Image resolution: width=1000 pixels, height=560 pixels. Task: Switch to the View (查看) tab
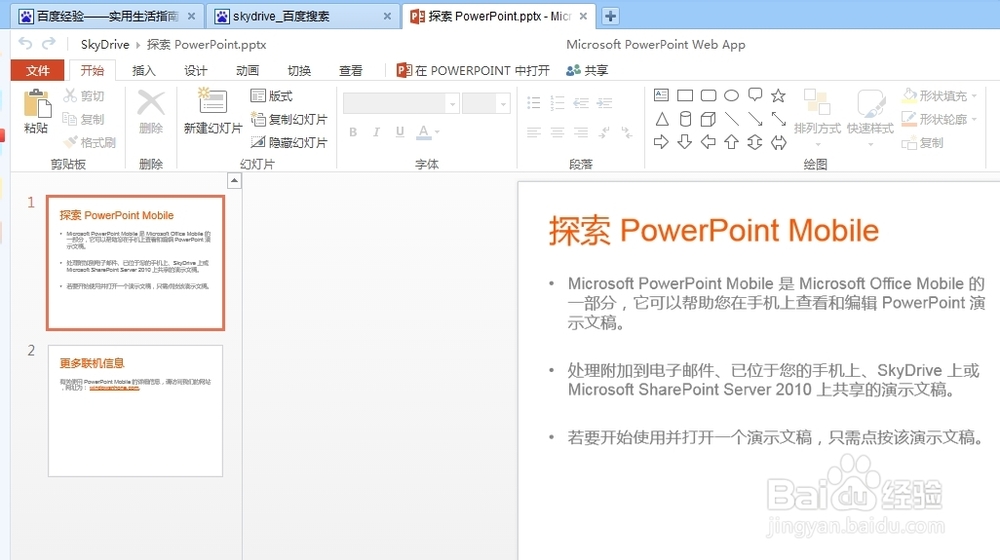coord(351,70)
